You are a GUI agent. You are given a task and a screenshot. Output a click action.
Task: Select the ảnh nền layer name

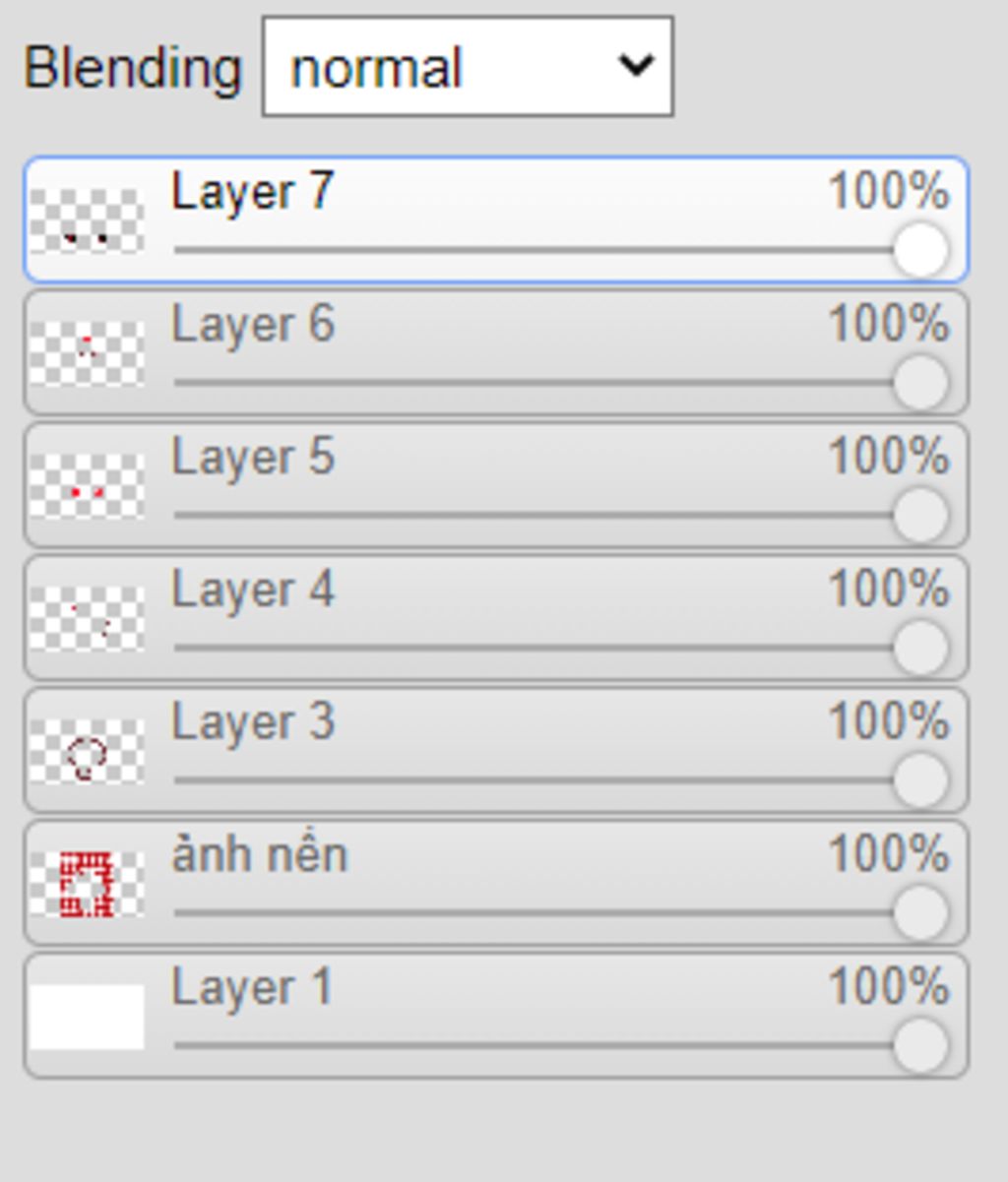click(x=260, y=855)
